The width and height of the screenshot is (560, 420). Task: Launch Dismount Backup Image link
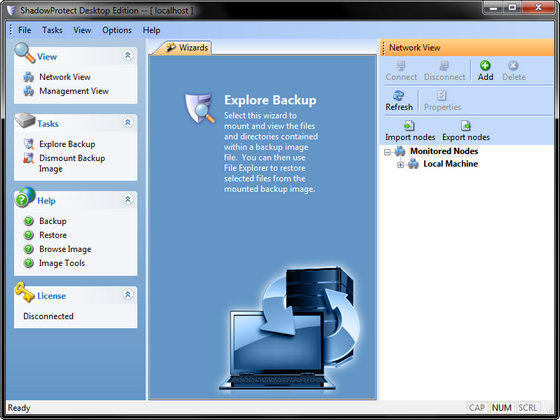tap(72, 163)
